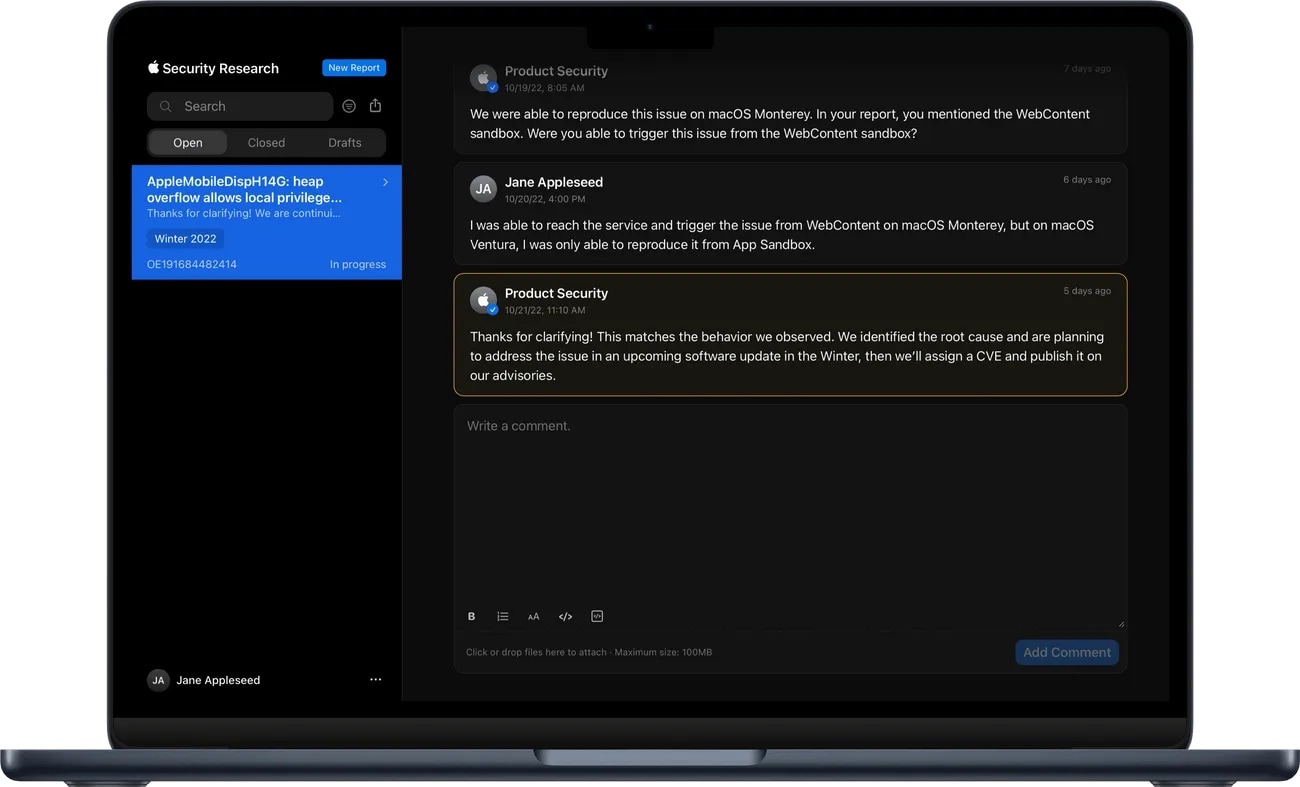Insert a numbered list in comment editor

pos(503,617)
